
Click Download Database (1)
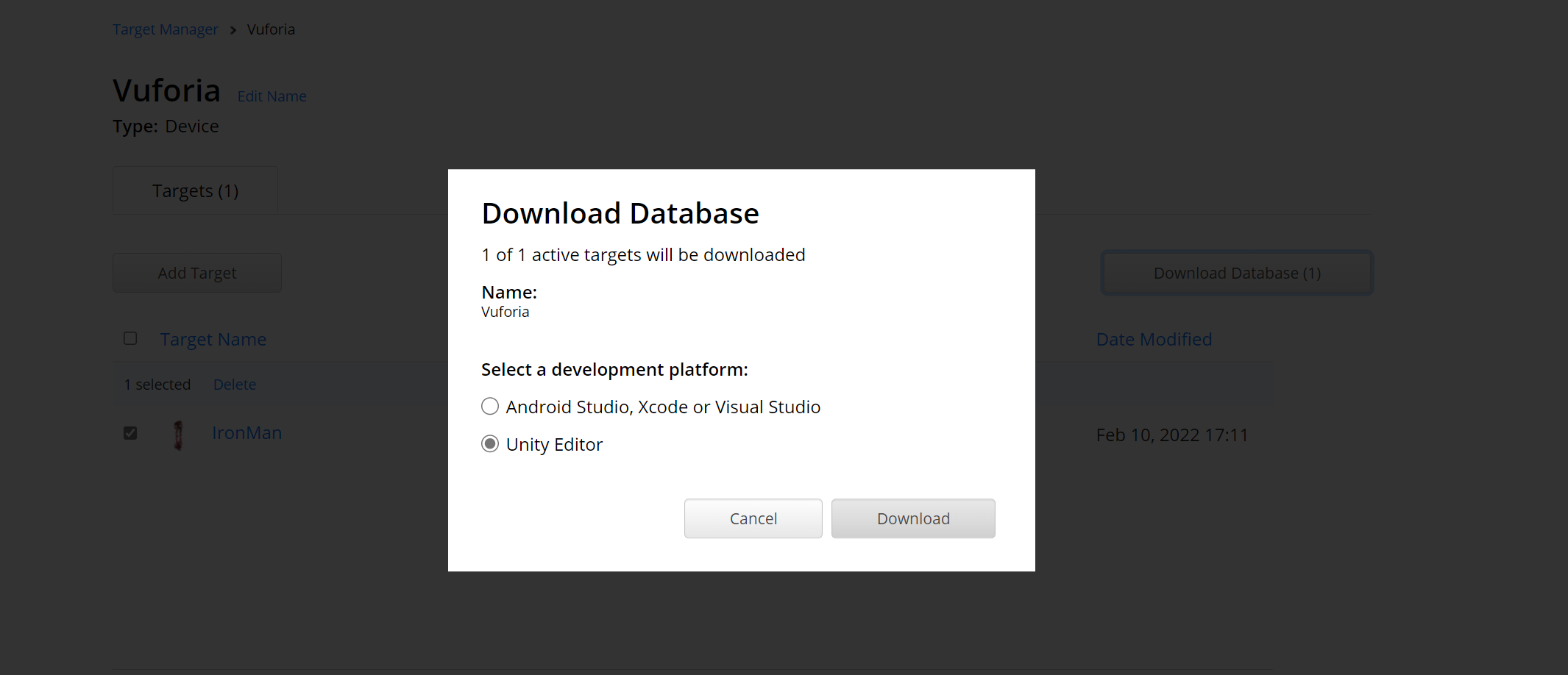coord(1236,273)
